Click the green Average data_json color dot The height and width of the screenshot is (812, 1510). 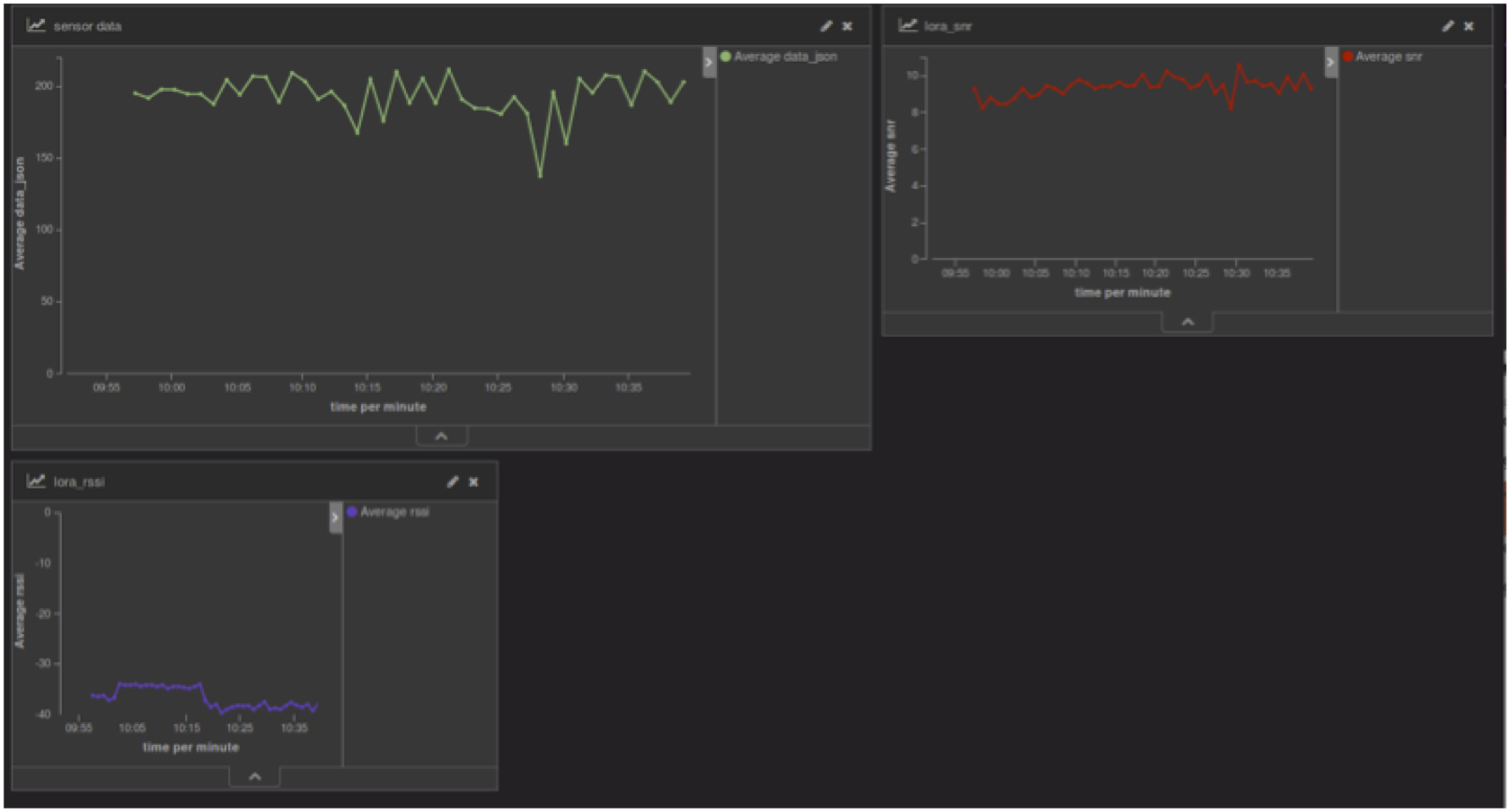click(726, 57)
